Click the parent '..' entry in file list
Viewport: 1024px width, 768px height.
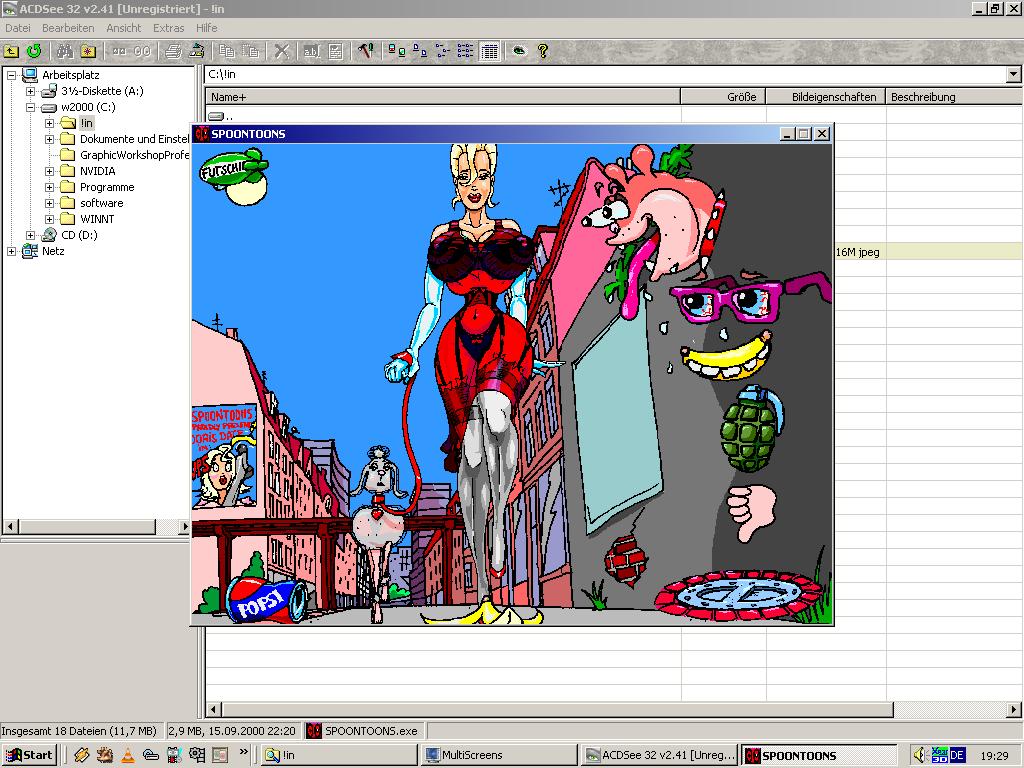[x=221, y=116]
